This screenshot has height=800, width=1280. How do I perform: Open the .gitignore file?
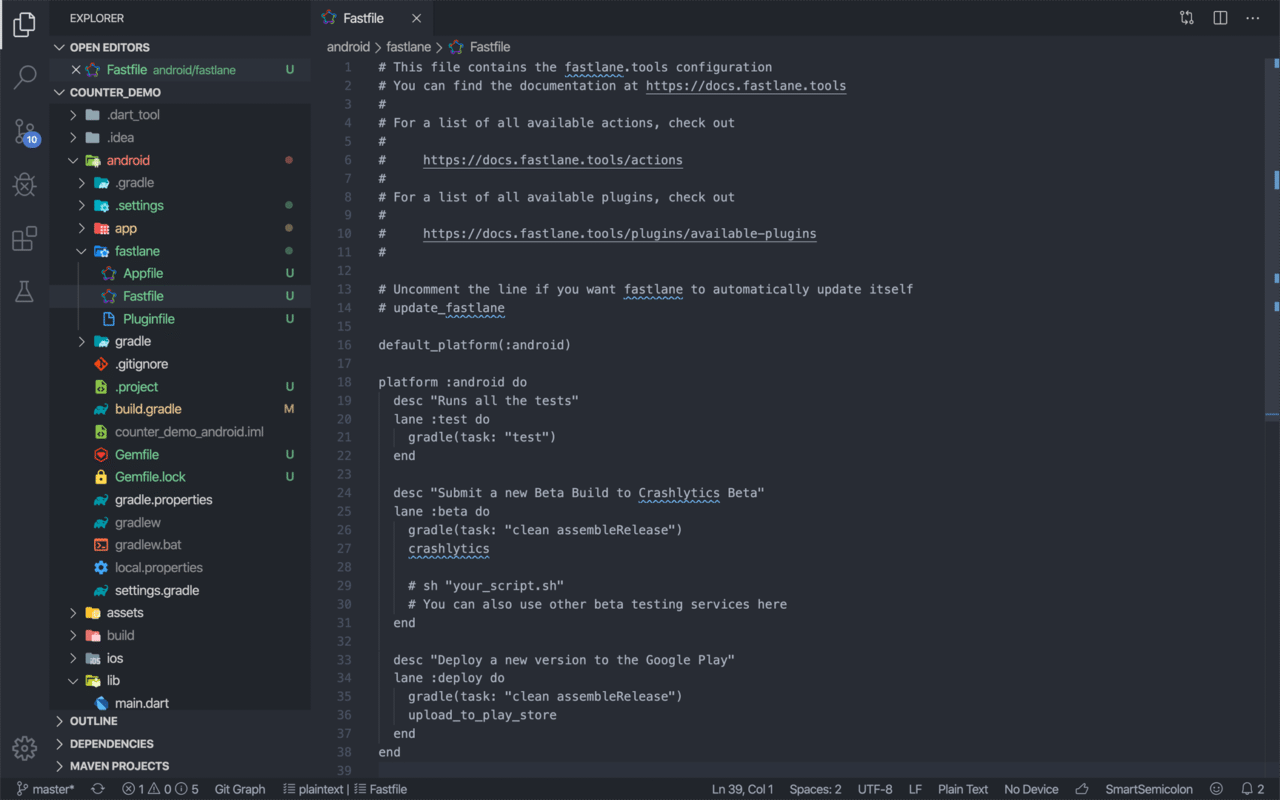click(180, 364)
